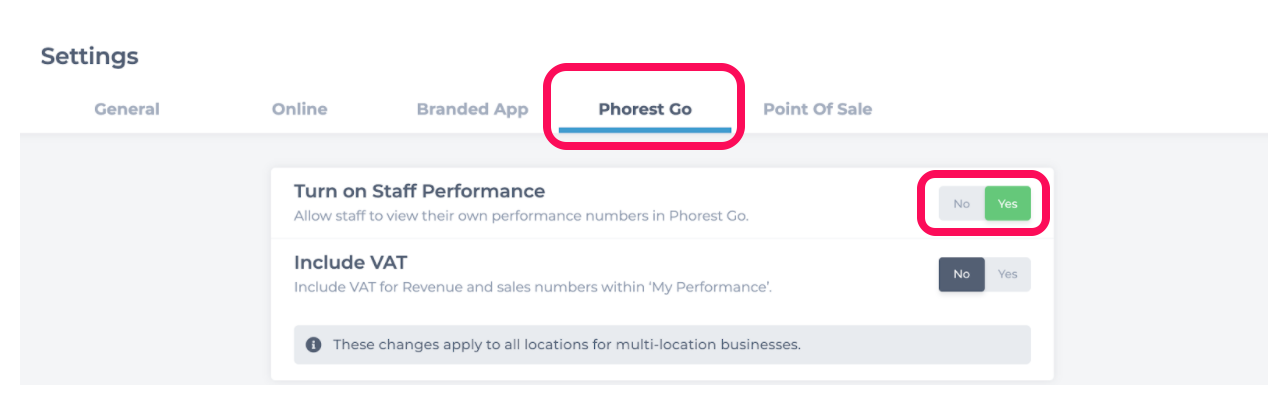Click the 'Phorest Go' mention in staff description

[x=706, y=215]
